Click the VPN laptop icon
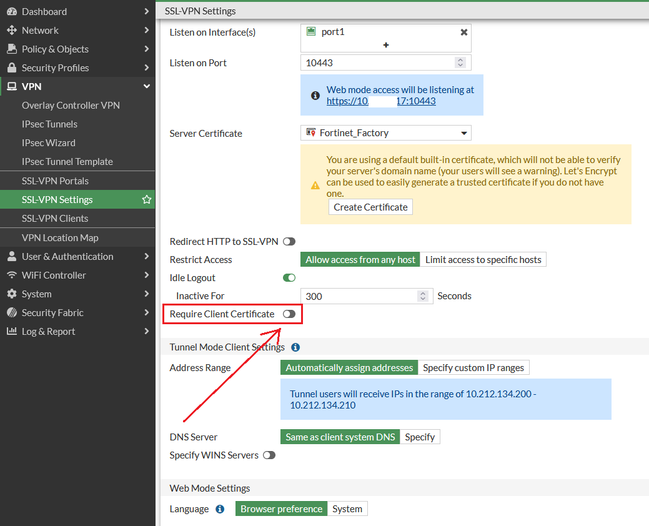 12,86
